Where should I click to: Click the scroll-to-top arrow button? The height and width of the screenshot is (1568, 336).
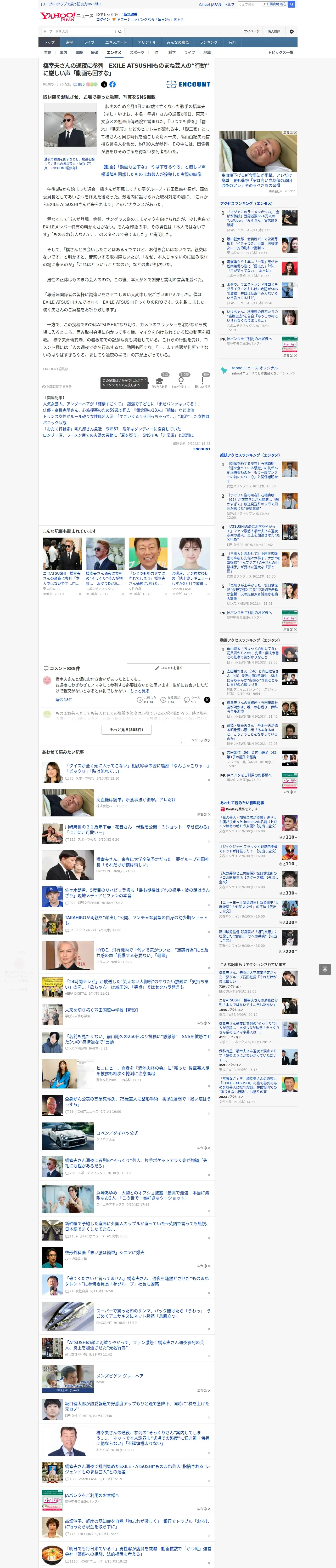coord(325,969)
